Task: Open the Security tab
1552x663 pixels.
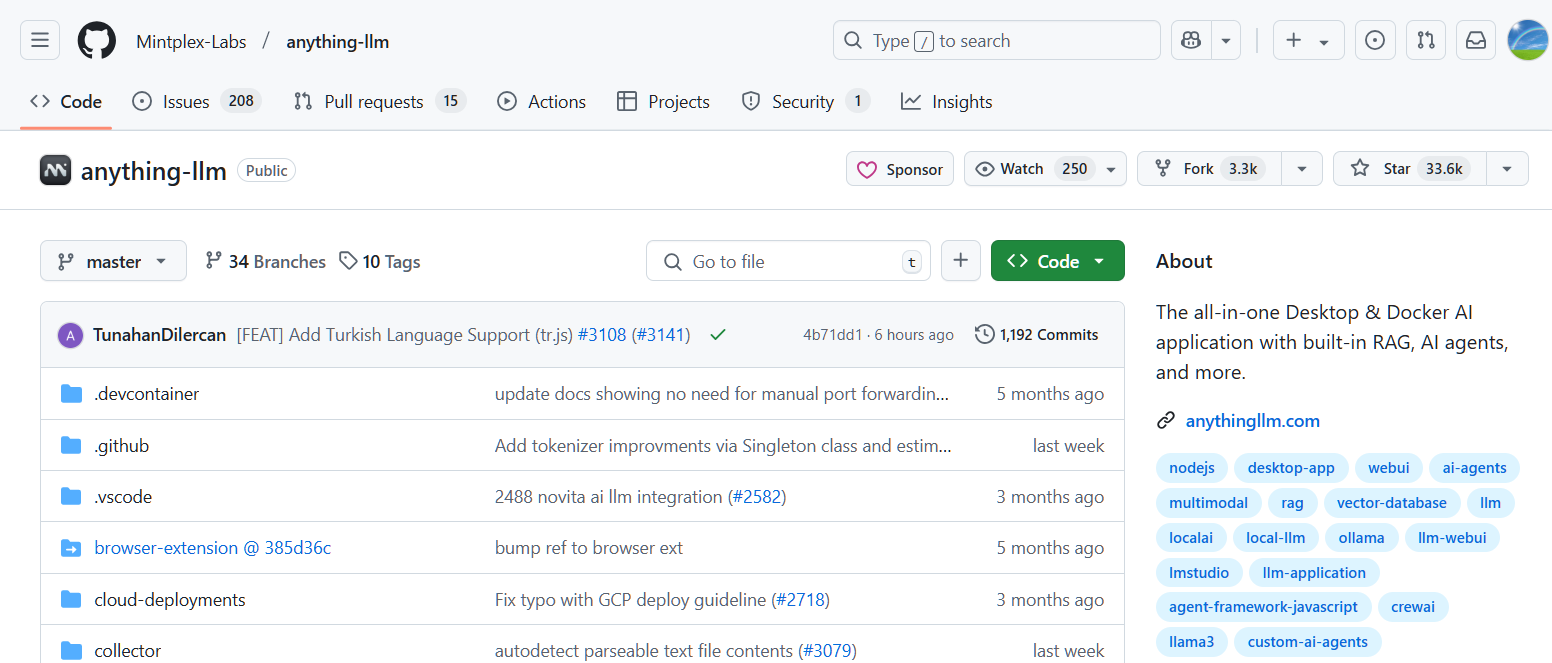Action: [805, 101]
